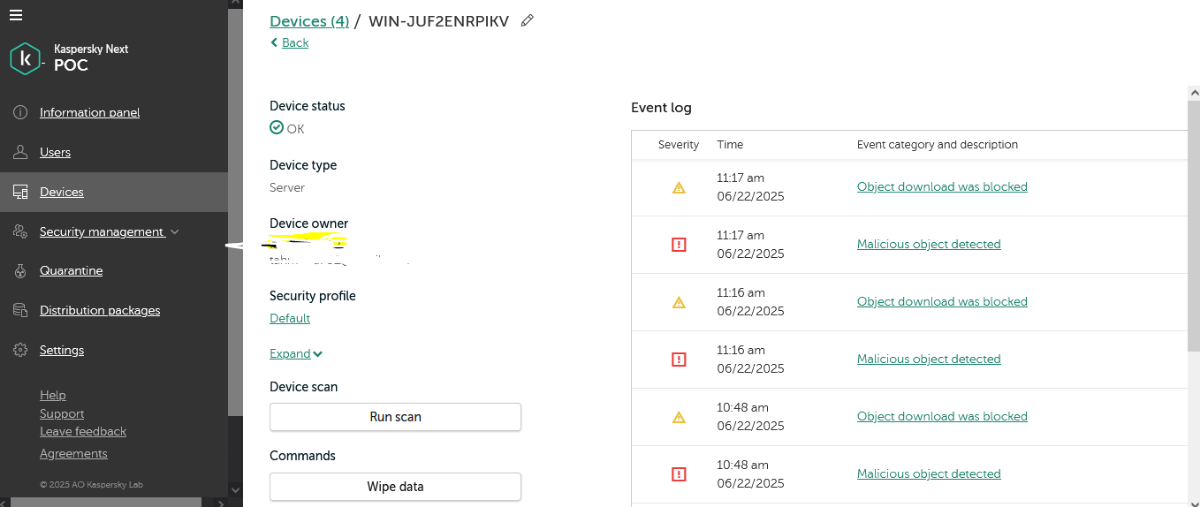Open the Default security profile link
Viewport: 1200px width, 507px height.
[290, 318]
